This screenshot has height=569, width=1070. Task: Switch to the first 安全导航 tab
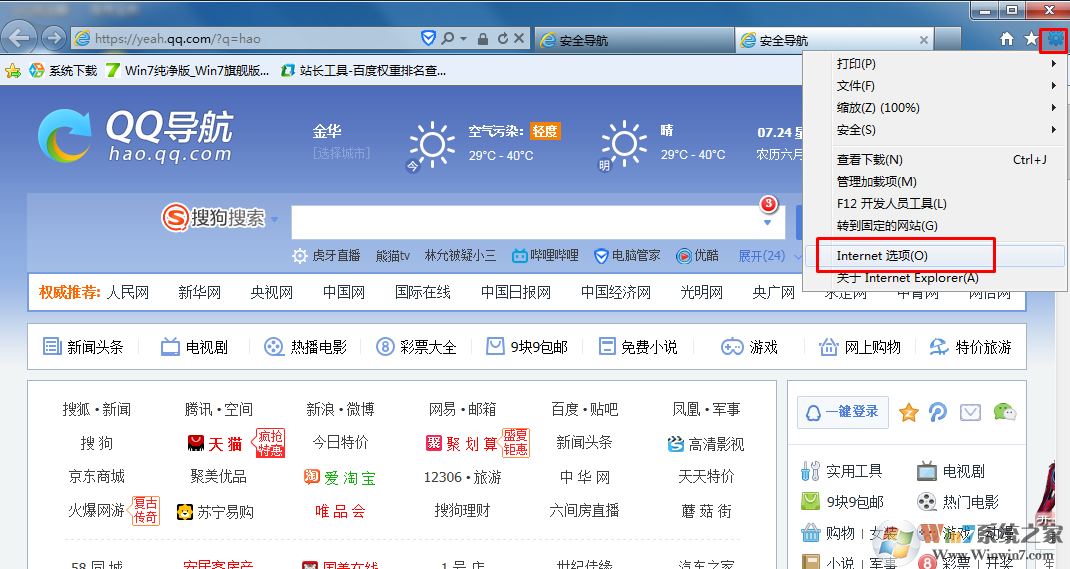pyautogui.click(x=634, y=40)
